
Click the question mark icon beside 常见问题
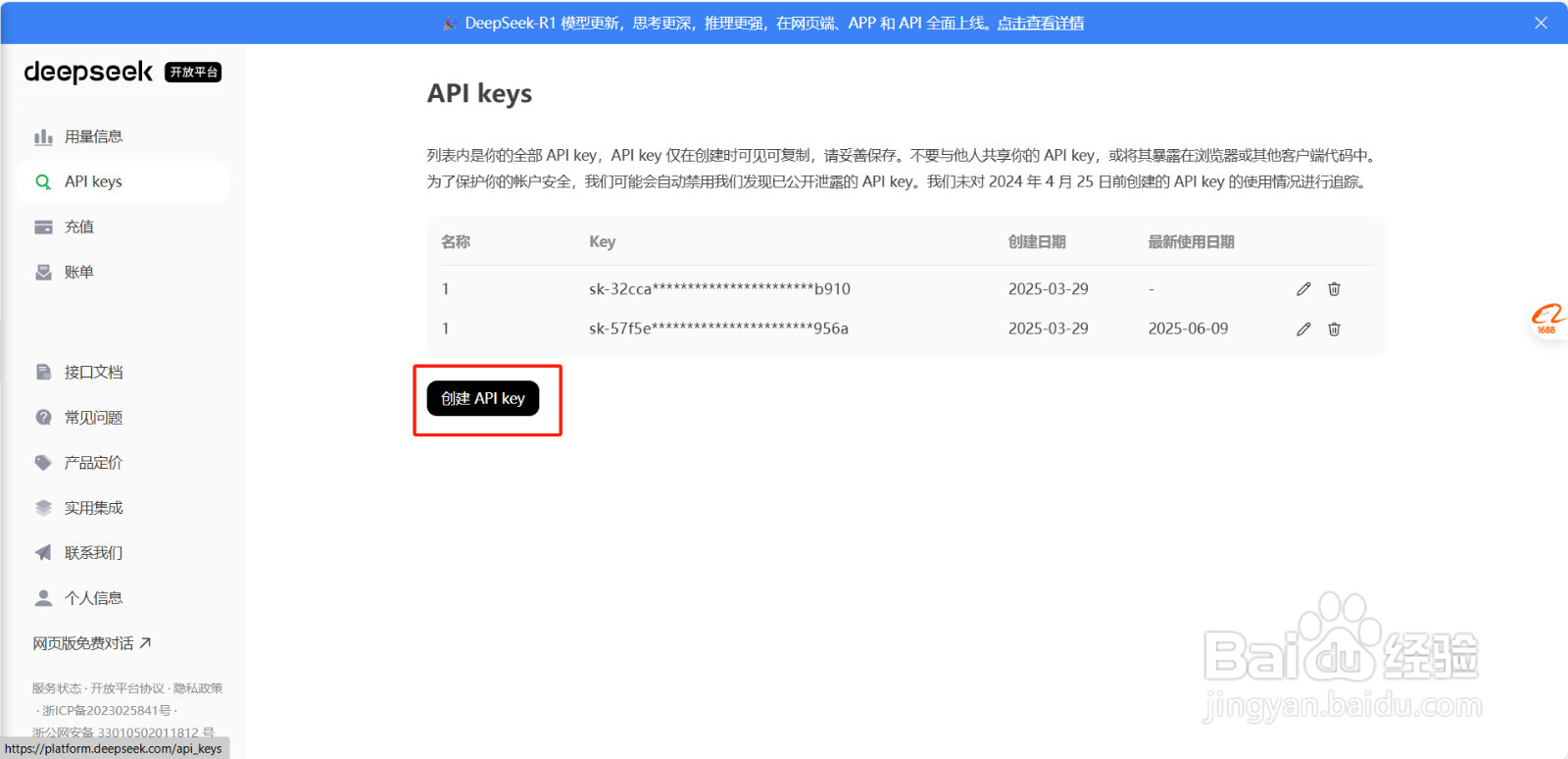43,418
